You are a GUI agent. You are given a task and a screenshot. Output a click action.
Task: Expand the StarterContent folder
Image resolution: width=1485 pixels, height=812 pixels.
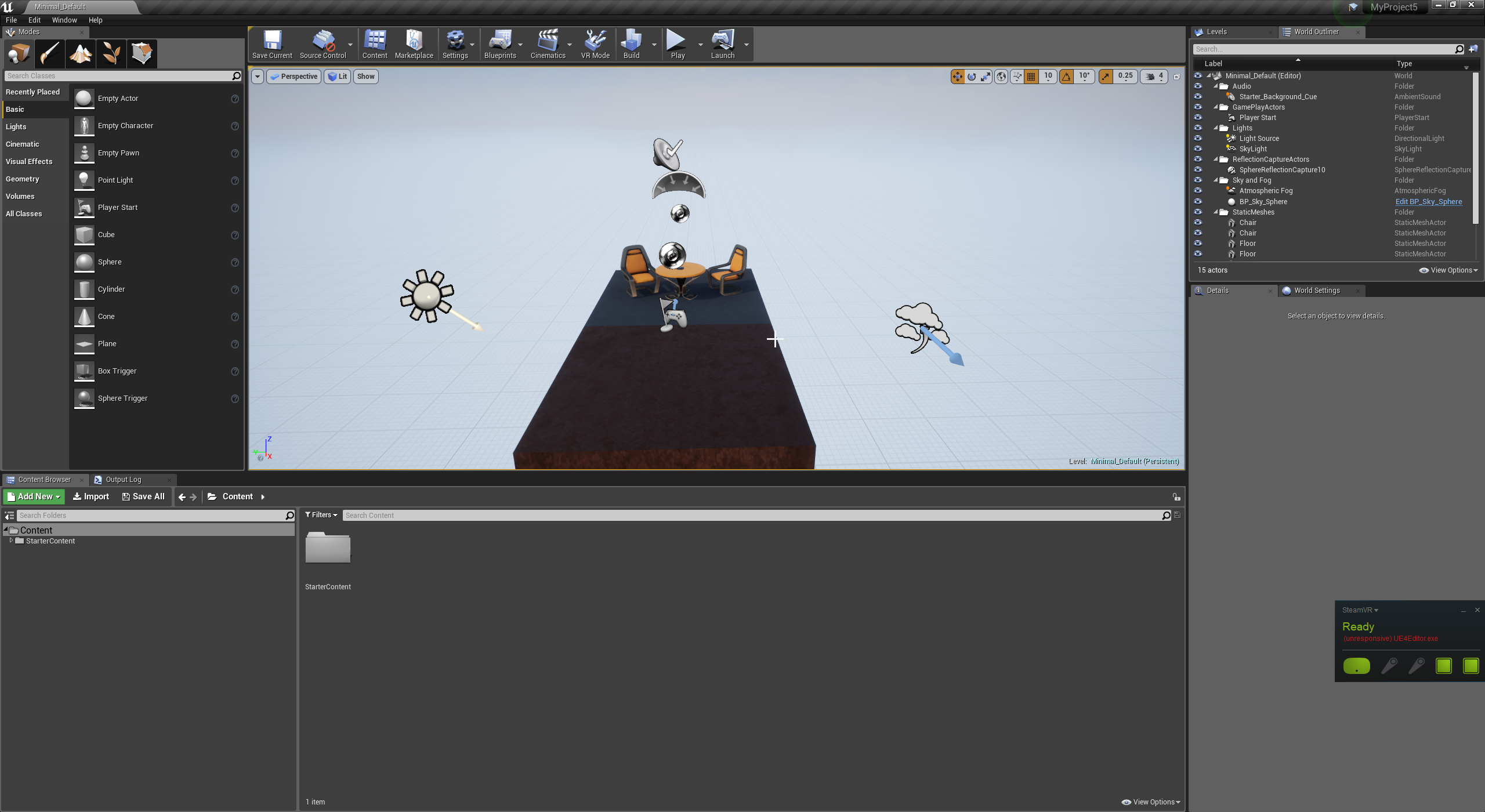pyautogui.click(x=12, y=541)
